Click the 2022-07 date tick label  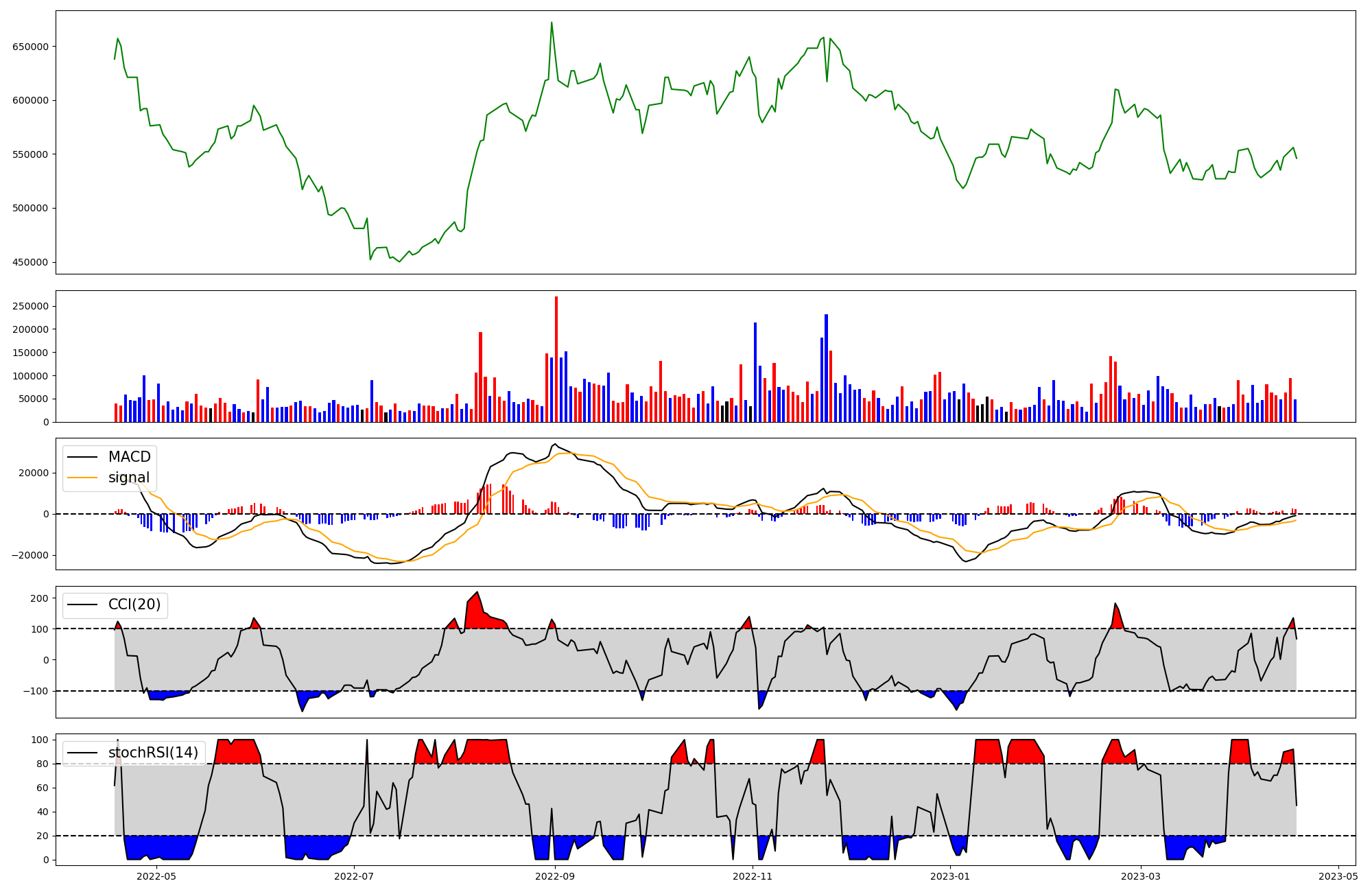click(x=354, y=876)
